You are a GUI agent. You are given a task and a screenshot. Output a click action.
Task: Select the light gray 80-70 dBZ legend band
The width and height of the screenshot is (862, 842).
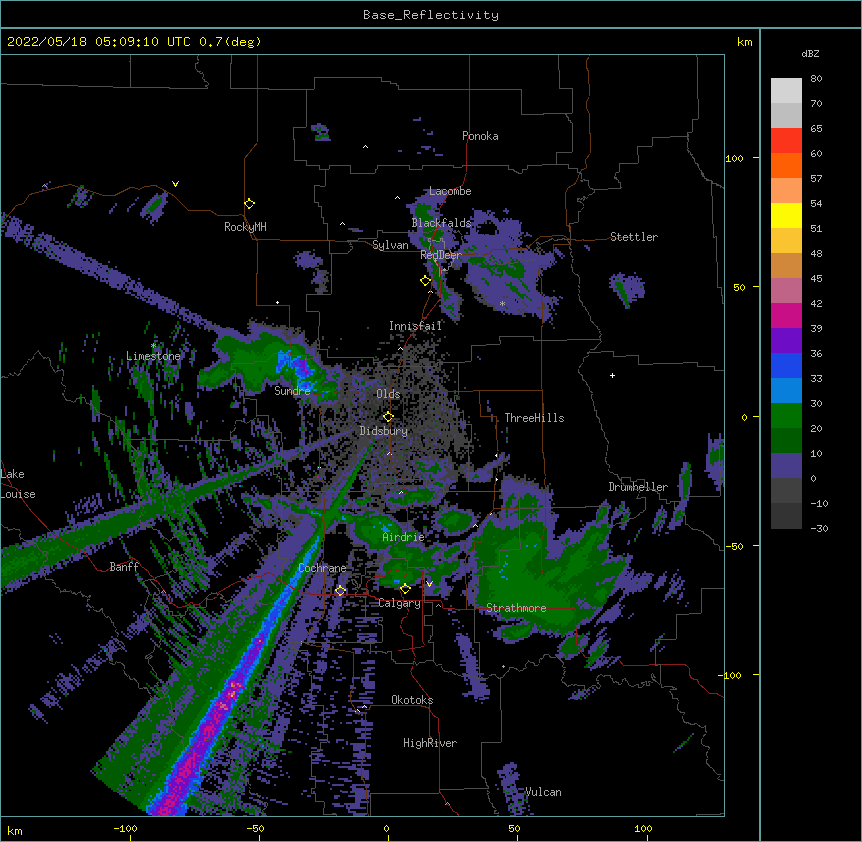click(786, 91)
